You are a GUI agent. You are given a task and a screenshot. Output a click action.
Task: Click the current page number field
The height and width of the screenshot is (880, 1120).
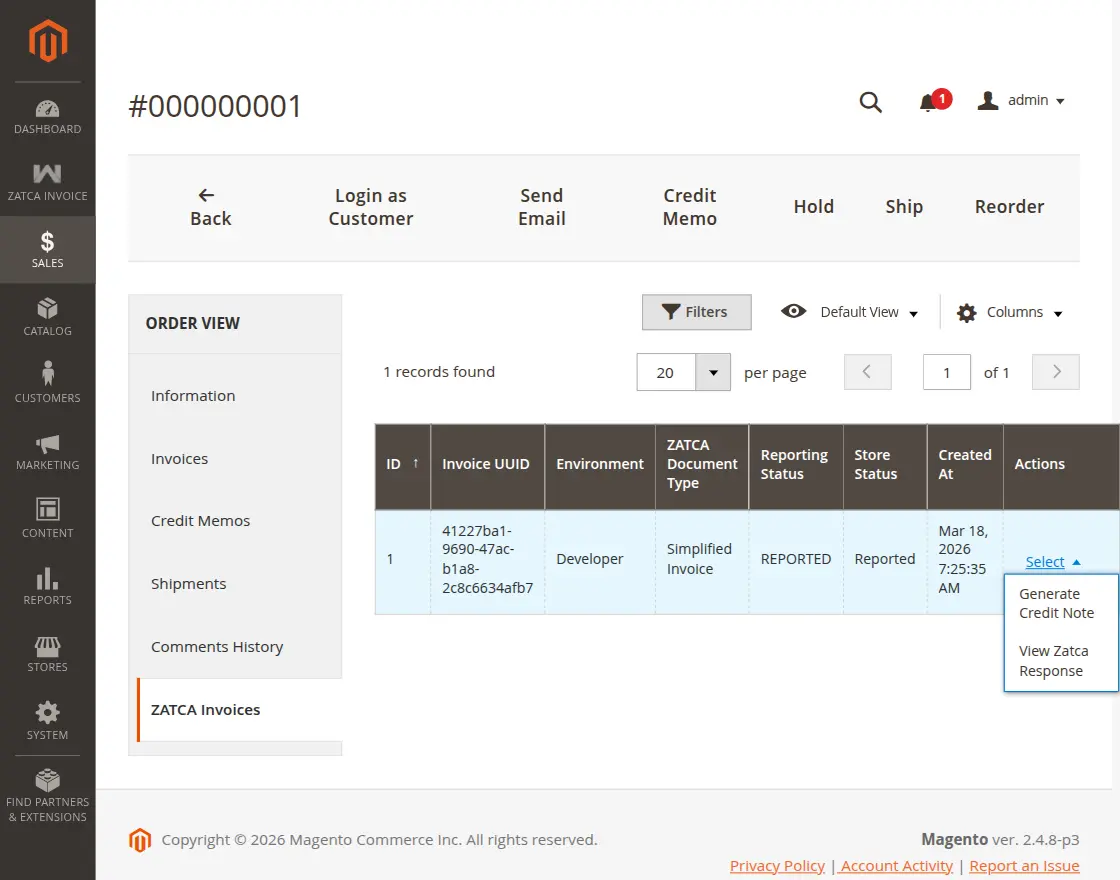[946, 372]
